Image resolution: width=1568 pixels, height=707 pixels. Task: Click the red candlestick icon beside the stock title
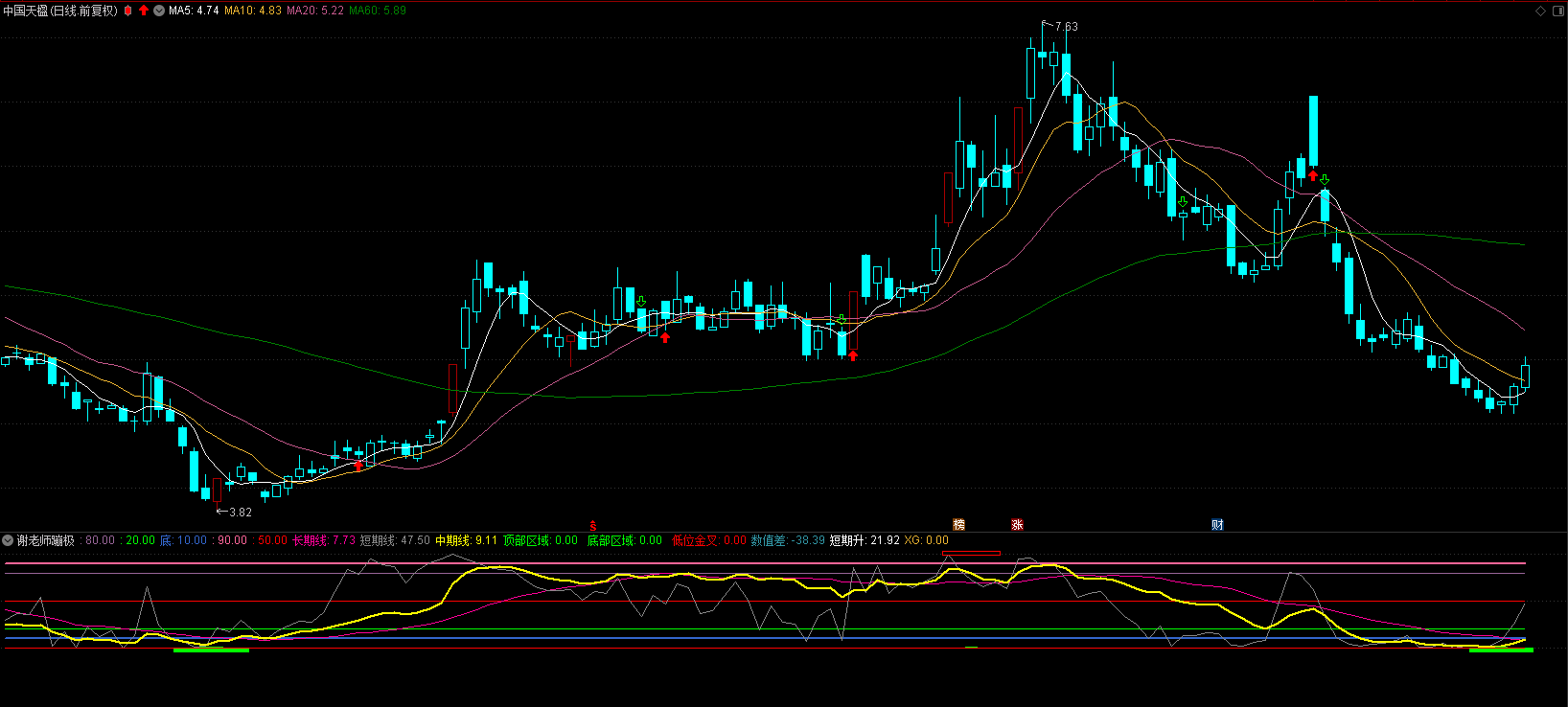(128, 11)
